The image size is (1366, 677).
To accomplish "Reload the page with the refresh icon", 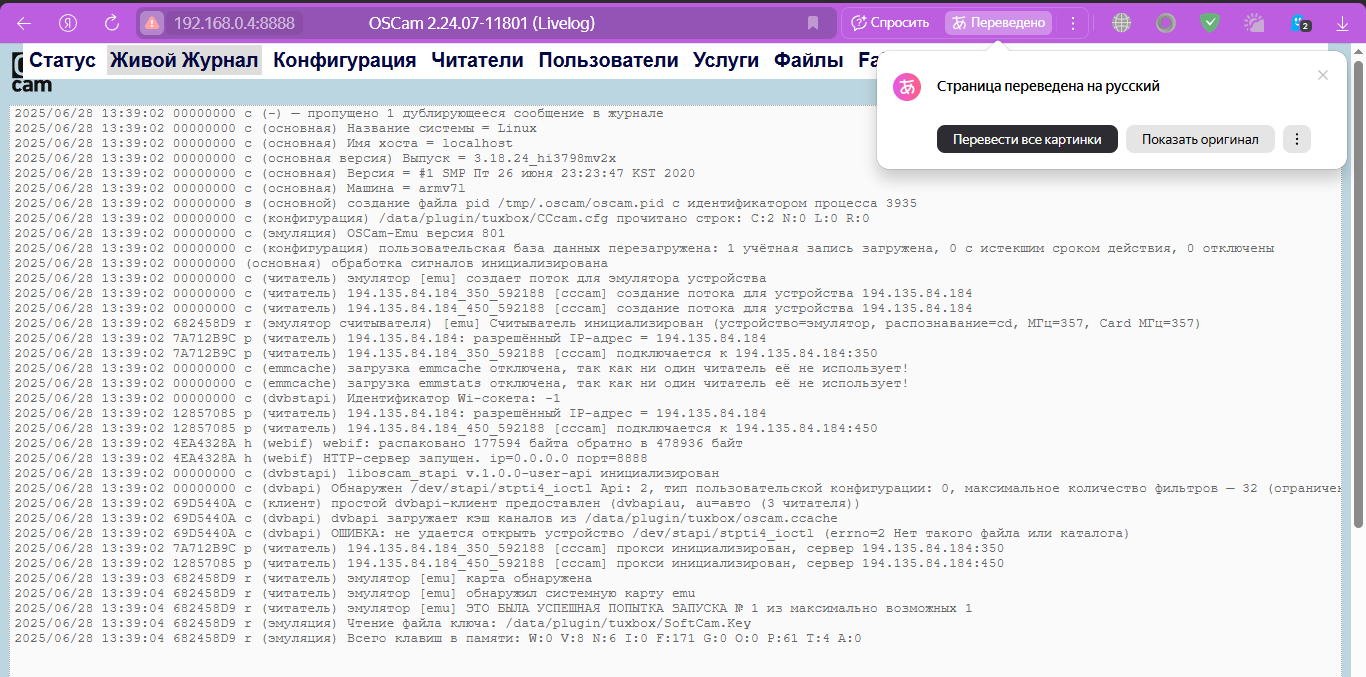I will coord(112,22).
